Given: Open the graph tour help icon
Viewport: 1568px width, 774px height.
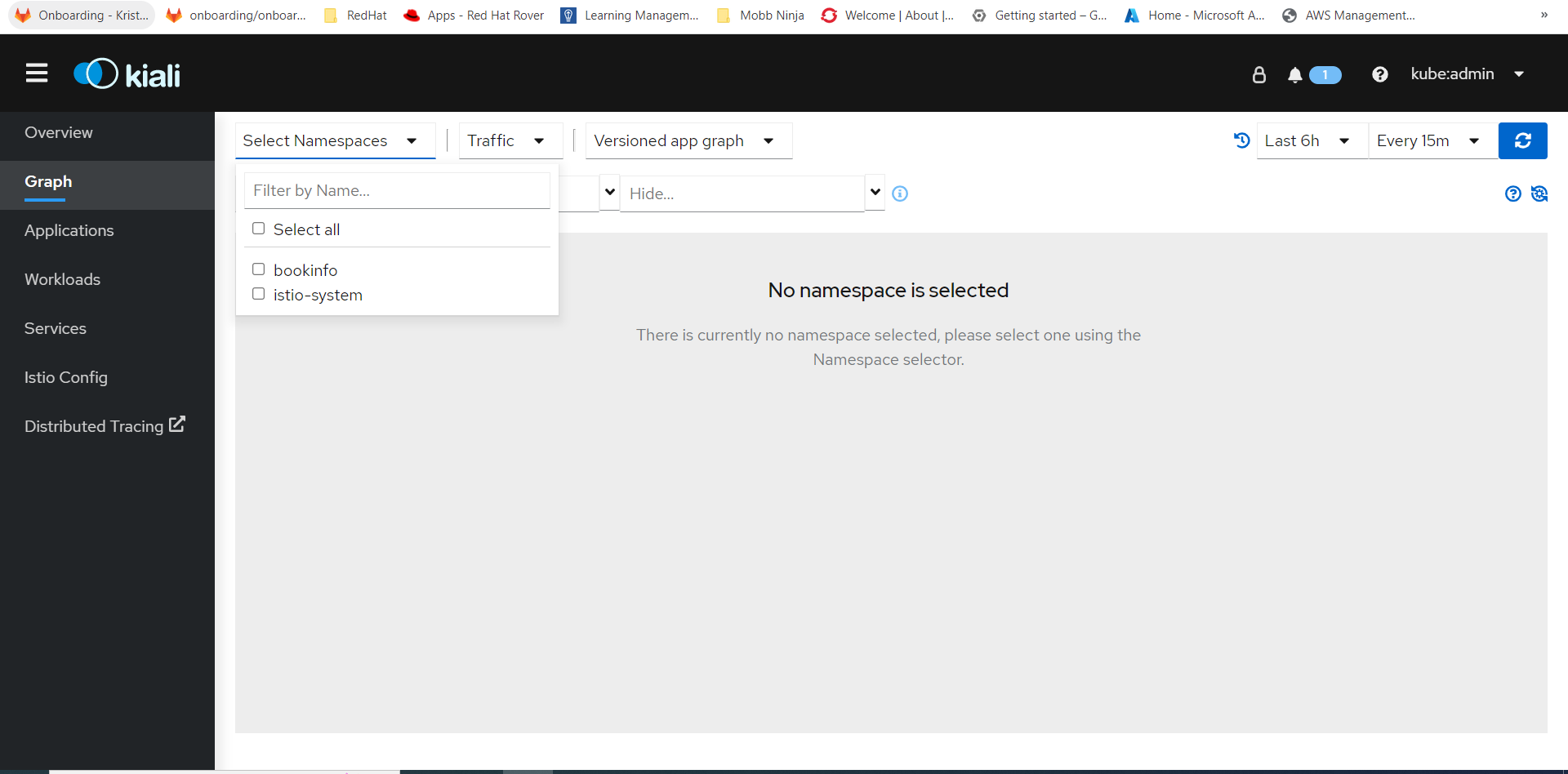Looking at the screenshot, I should [1512, 193].
